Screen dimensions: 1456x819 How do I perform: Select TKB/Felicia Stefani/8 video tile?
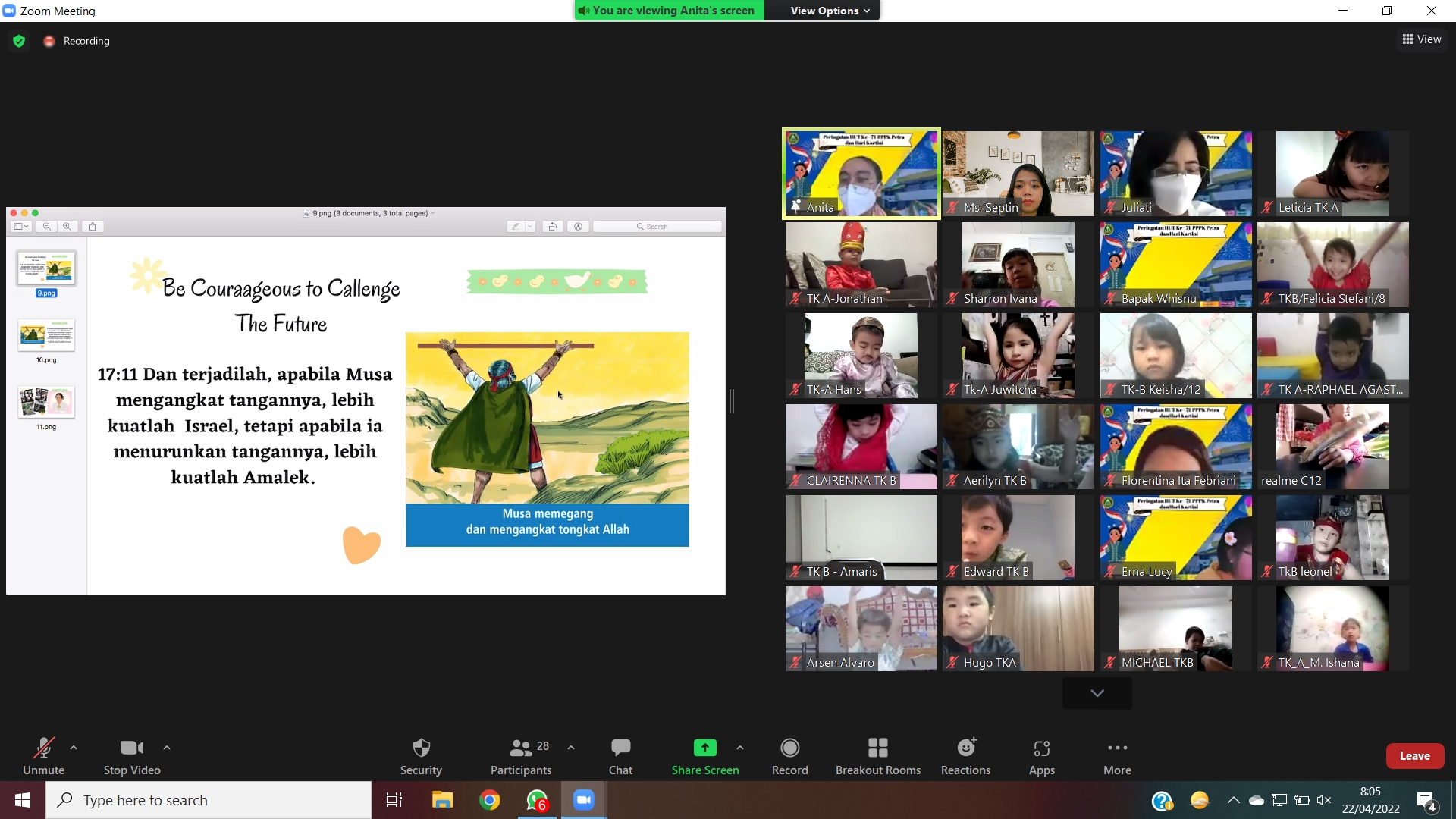[x=1333, y=265]
